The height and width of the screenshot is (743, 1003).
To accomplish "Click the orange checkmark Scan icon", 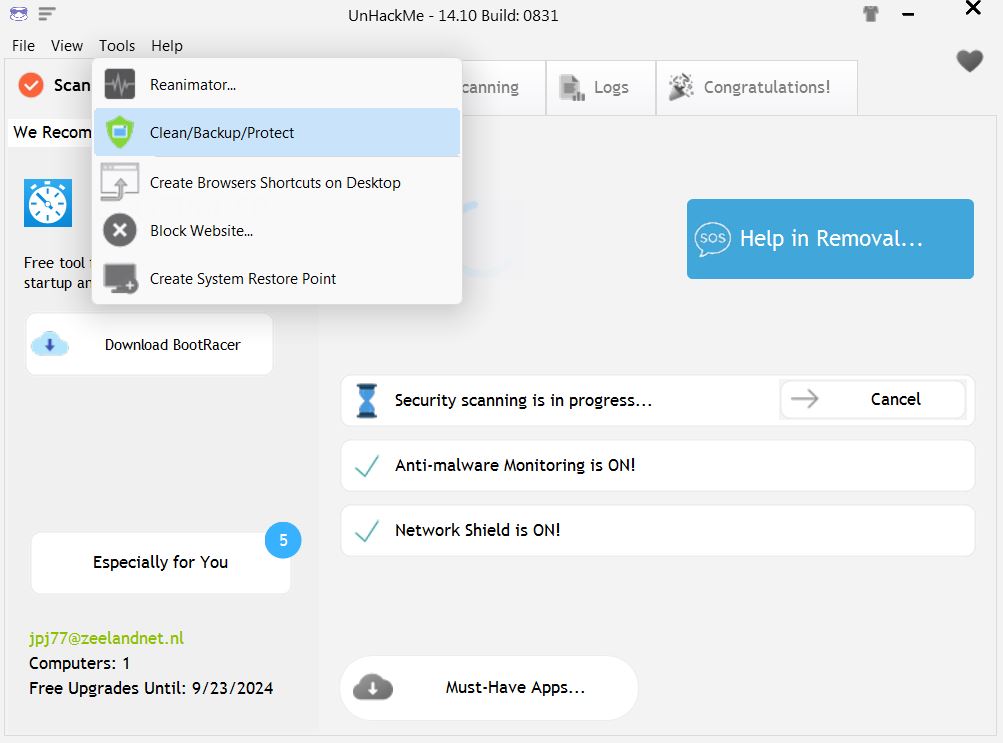I will [31, 84].
